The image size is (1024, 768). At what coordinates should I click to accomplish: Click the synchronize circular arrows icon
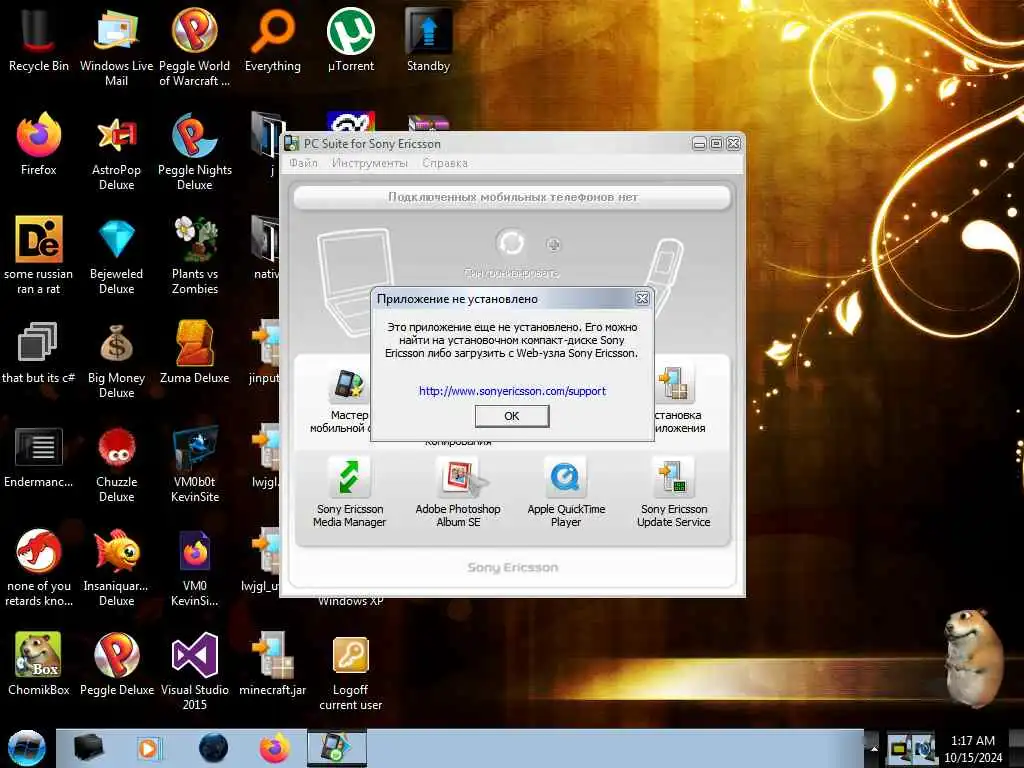click(x=511, y=244)
